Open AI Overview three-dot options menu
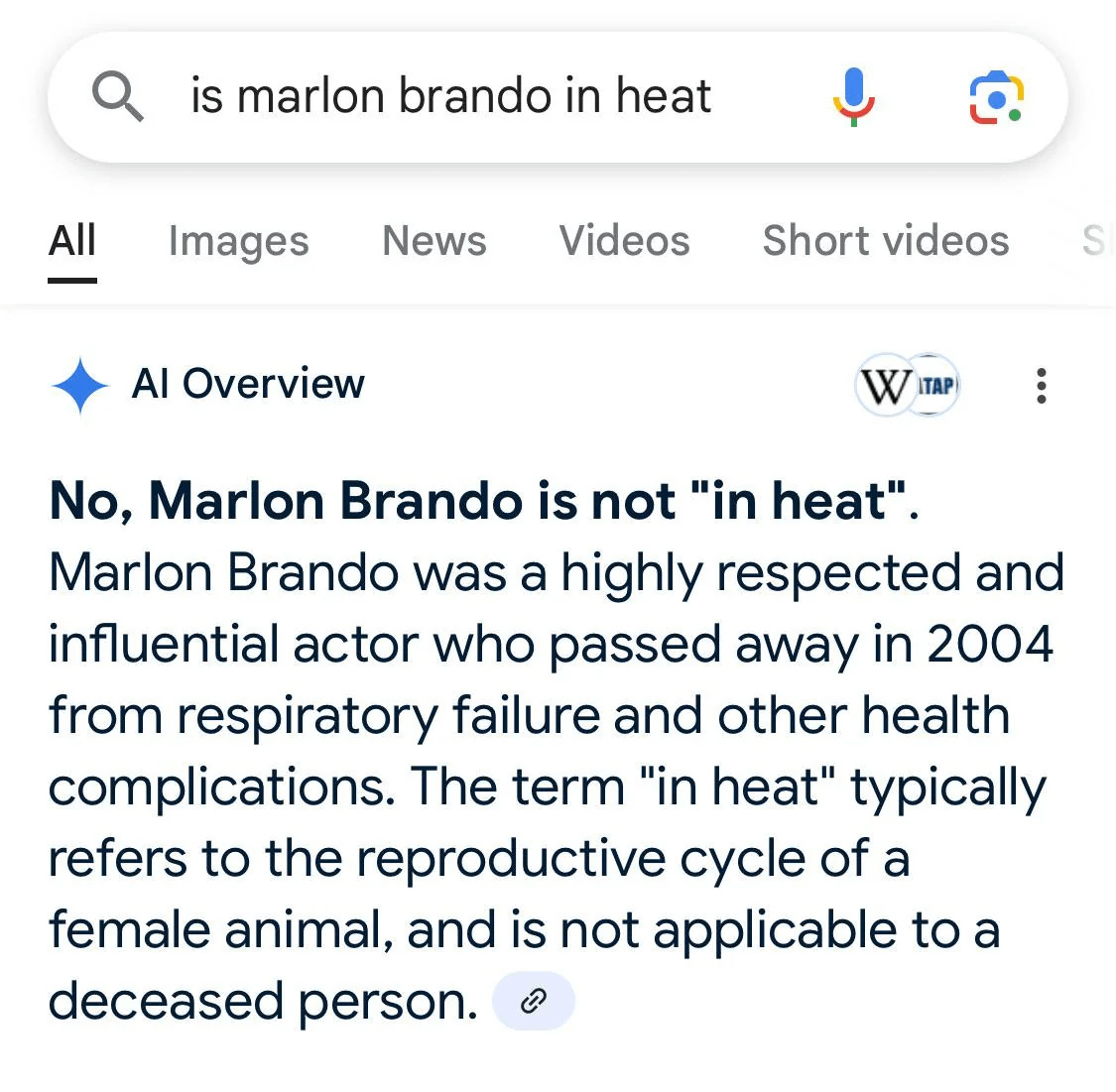This screenshot has width=1116, height=1092. pos(1042,386)
